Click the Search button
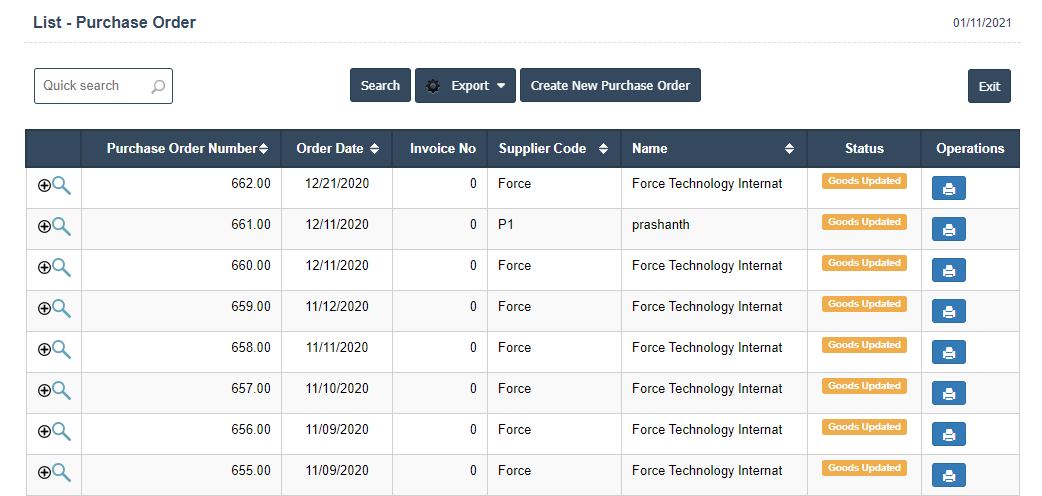The width and height of the screenshot is (1042, 496). click(380, 86)
